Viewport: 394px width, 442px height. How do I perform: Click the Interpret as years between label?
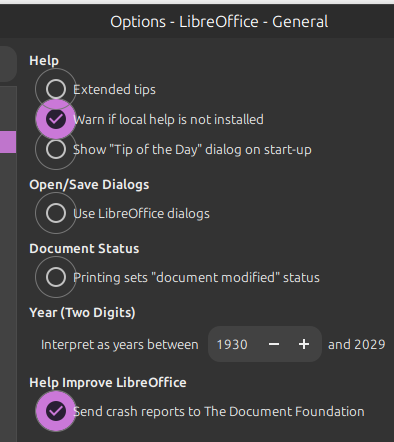(120, 345)
